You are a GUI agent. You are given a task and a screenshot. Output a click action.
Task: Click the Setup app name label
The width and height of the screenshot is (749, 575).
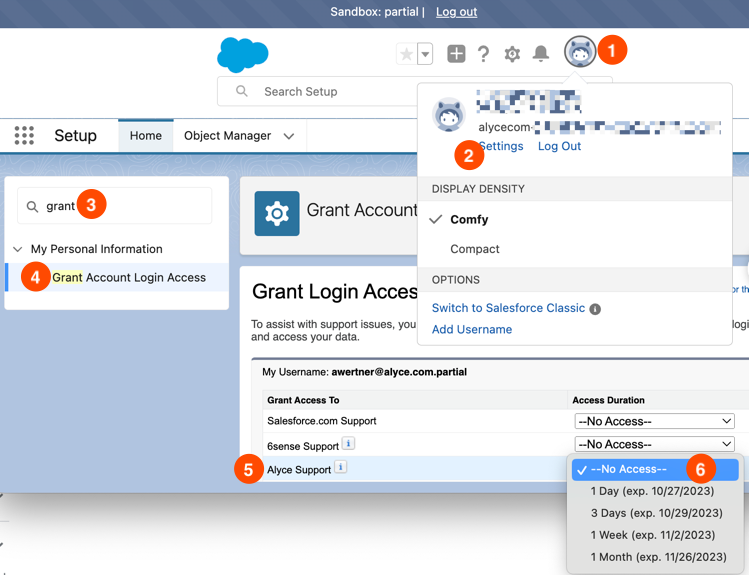75,136
